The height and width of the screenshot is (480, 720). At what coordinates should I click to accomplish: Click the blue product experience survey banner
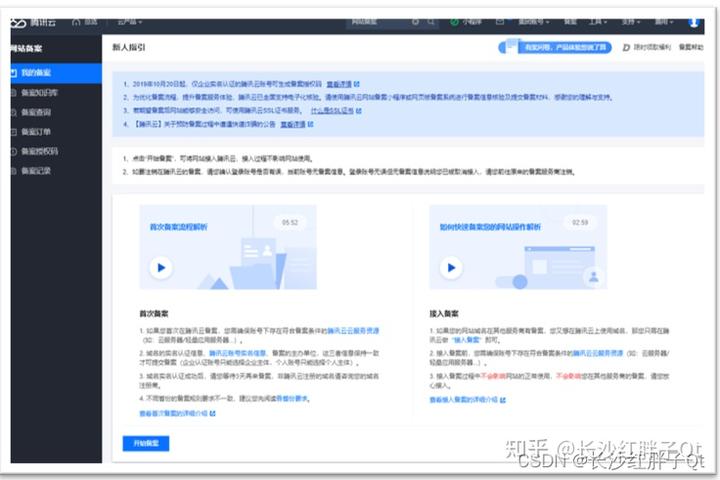pos(555,47)
